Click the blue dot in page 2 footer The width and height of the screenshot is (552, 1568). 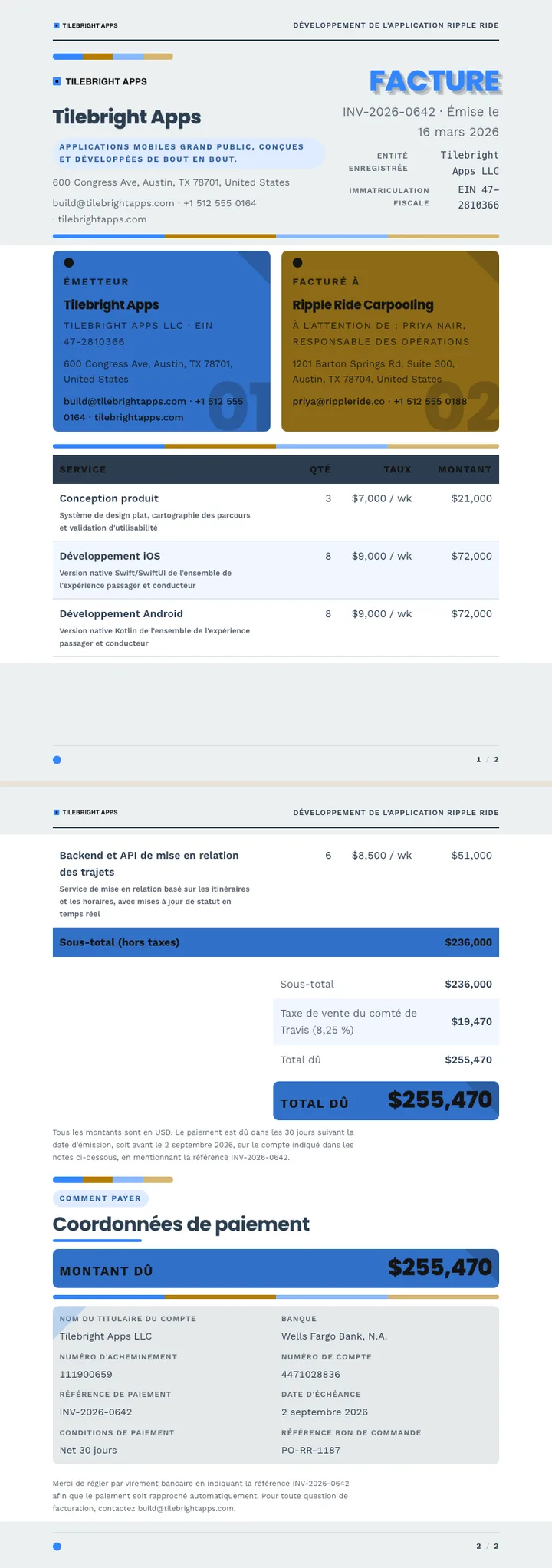pyautogui.click(x=57, y=1547)
